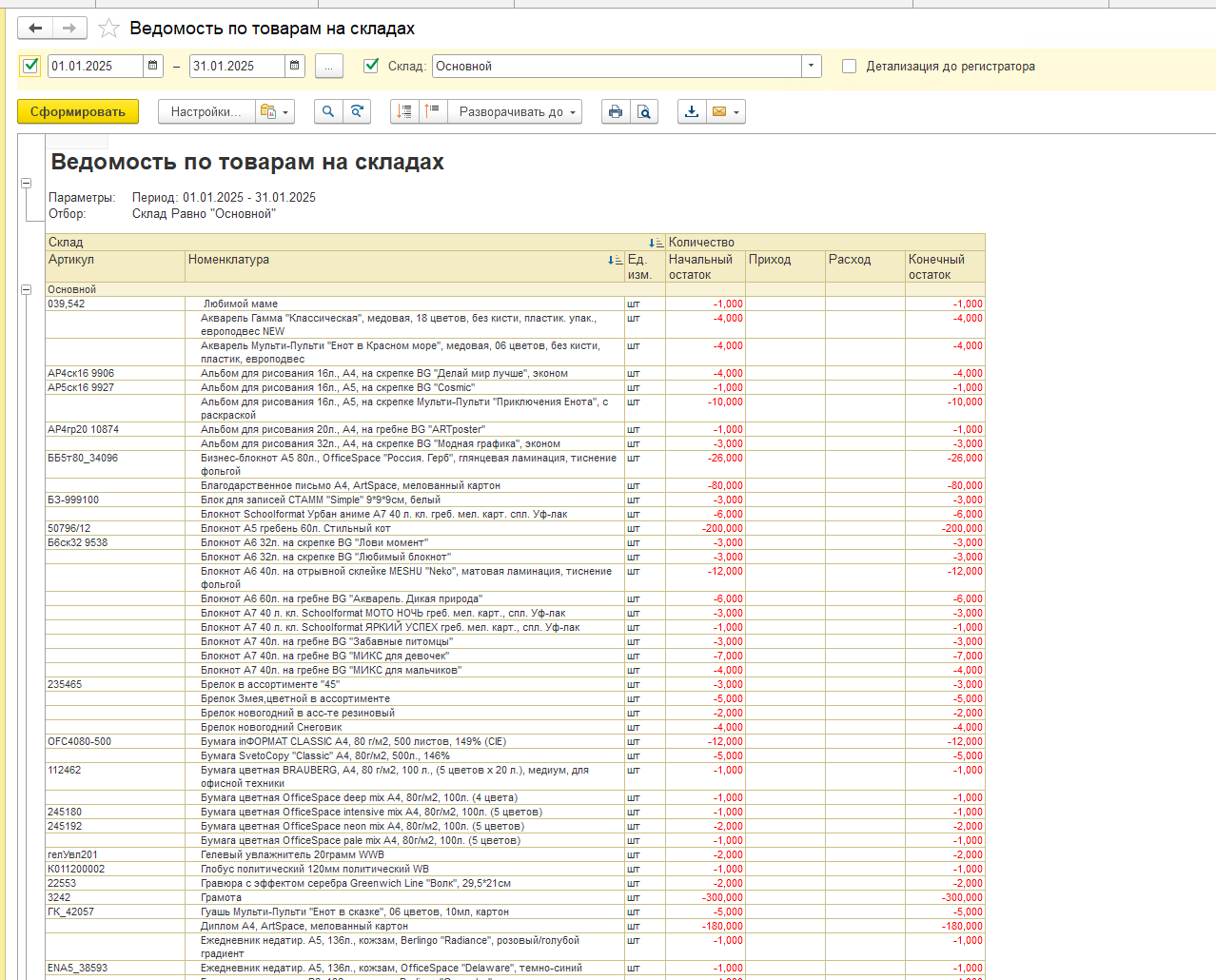1216x980 pixels.
Task: Click the period selection ellipsis button
Action: [328, 66]
